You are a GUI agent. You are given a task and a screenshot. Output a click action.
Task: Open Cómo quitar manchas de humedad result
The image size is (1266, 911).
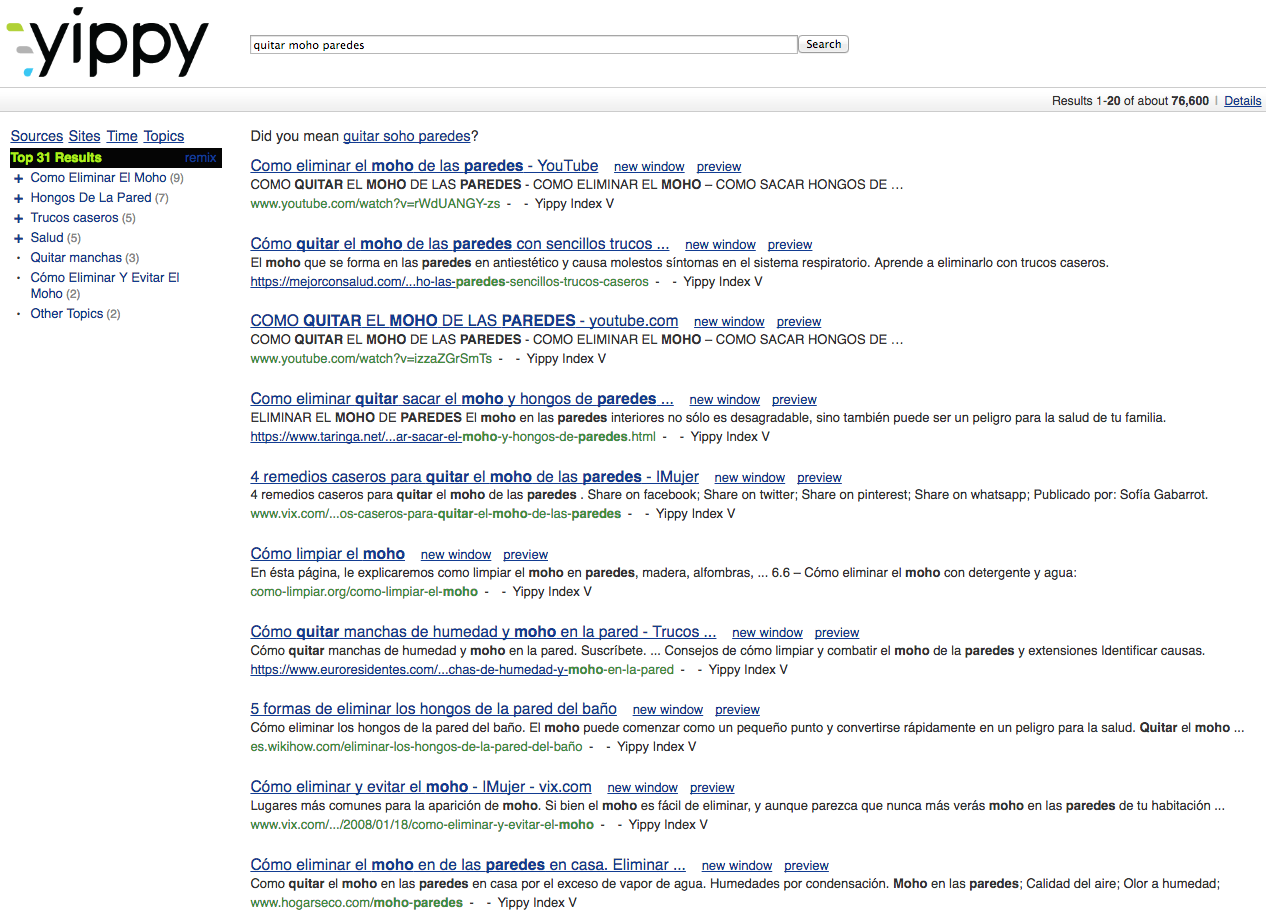pyautogui.click(x=483, y=631)
